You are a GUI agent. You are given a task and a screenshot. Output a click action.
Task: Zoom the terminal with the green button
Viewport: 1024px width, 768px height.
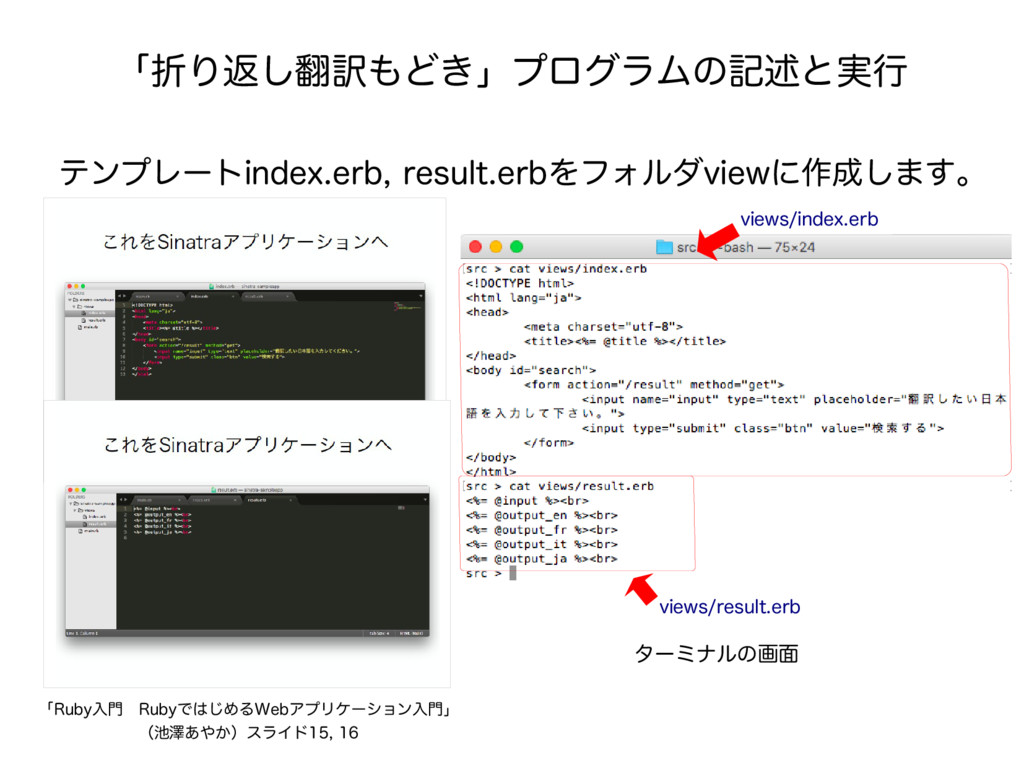click(517, 247)
